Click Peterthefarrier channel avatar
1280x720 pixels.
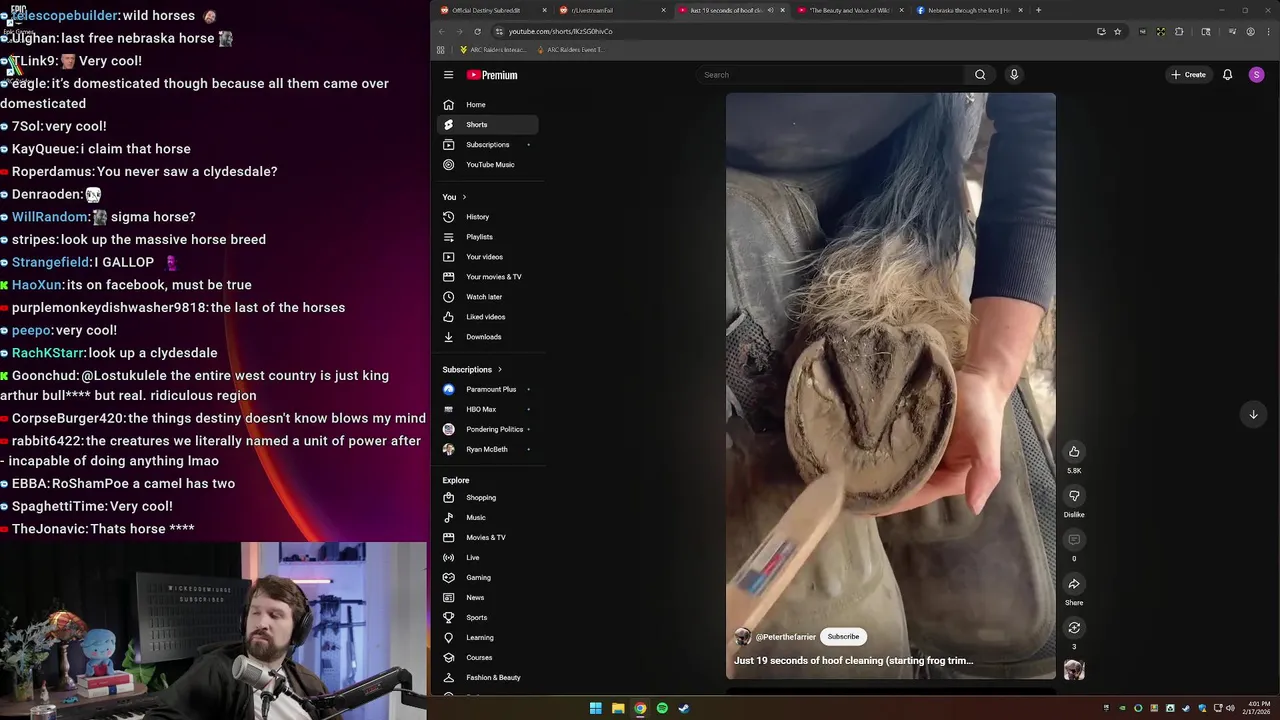(x=743, y=637)
